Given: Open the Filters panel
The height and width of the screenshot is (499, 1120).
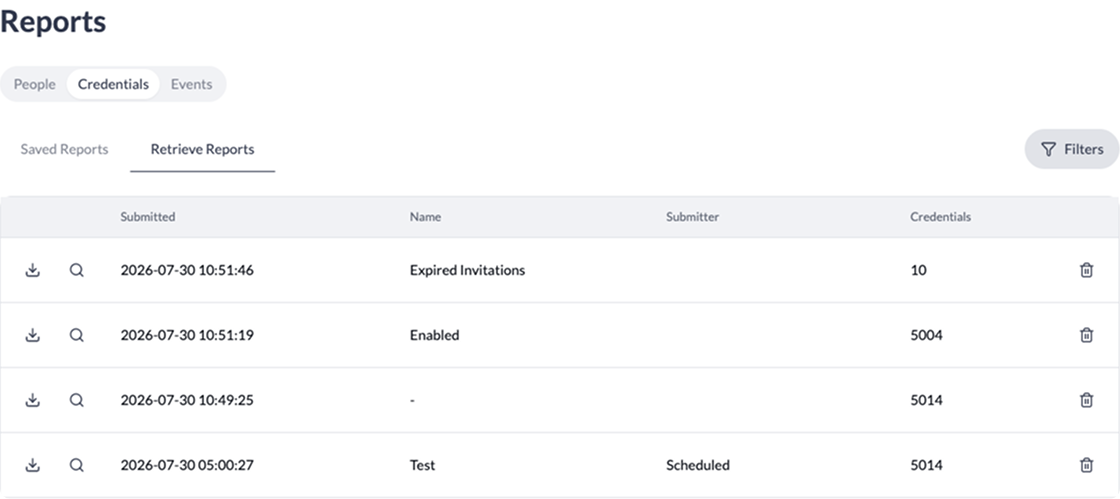Looking at the screenshot, I should tap(1071, 149).
